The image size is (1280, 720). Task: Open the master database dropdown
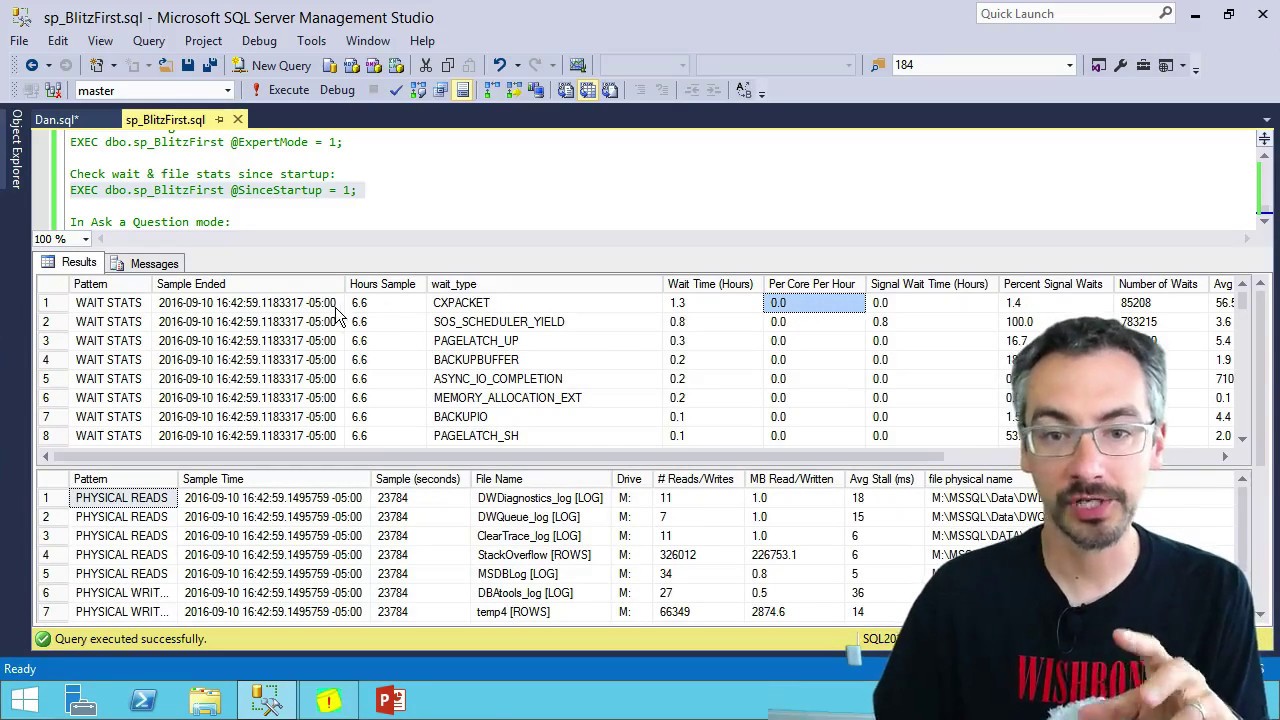(x=155, y=91)
